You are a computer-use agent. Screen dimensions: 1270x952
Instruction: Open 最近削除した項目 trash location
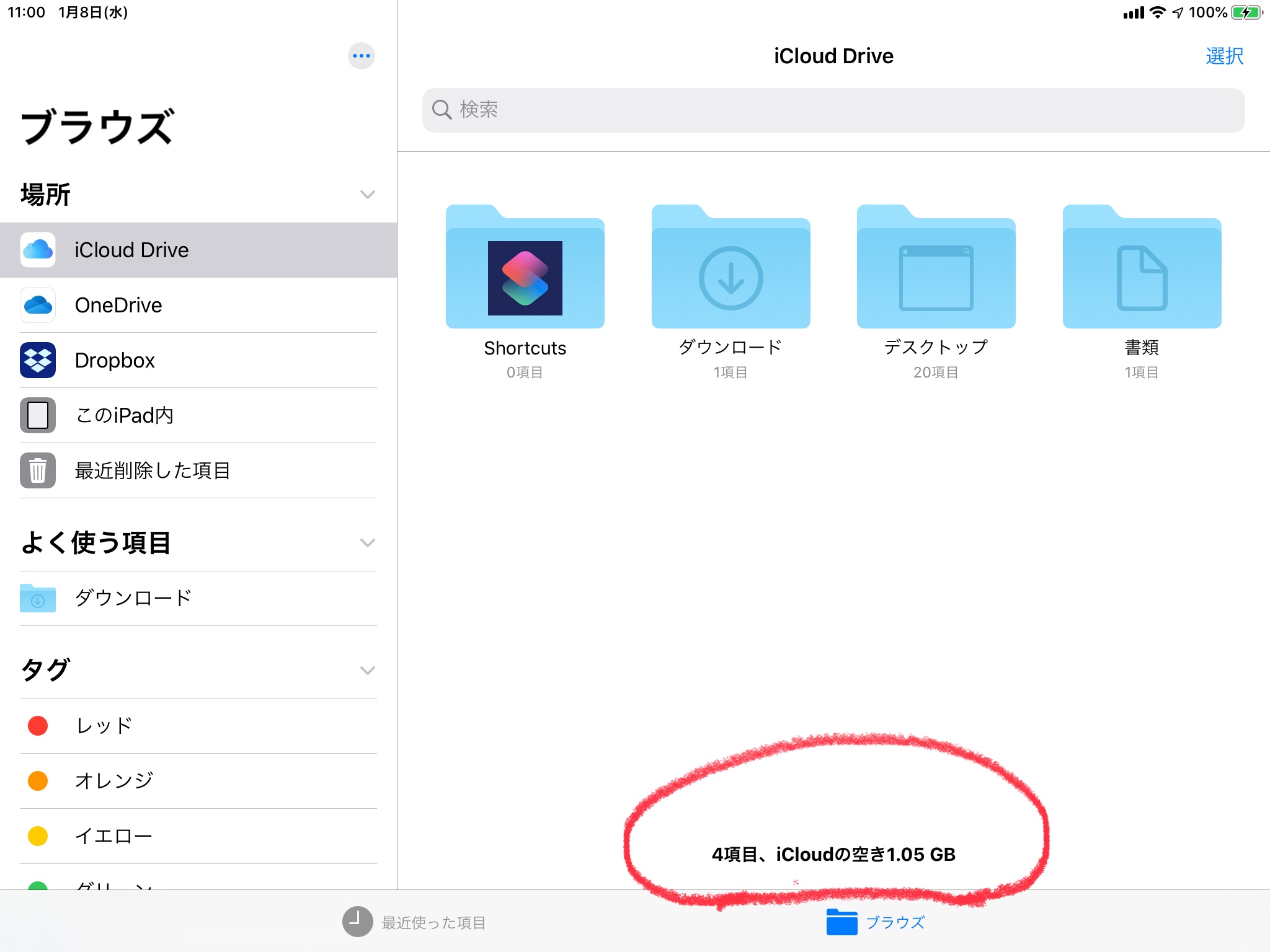pyautogui.click(x=152, y=470)
